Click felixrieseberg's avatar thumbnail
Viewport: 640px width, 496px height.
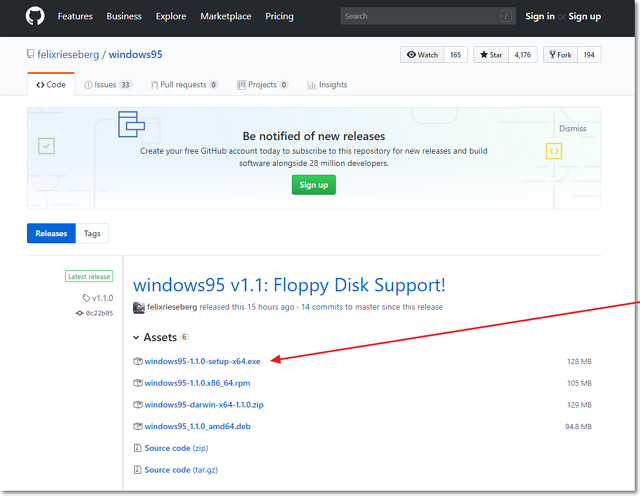(139, 307)
